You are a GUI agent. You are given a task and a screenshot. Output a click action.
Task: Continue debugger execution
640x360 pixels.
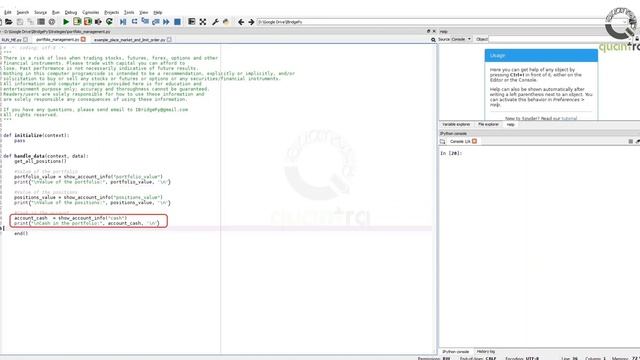[166, 22]
